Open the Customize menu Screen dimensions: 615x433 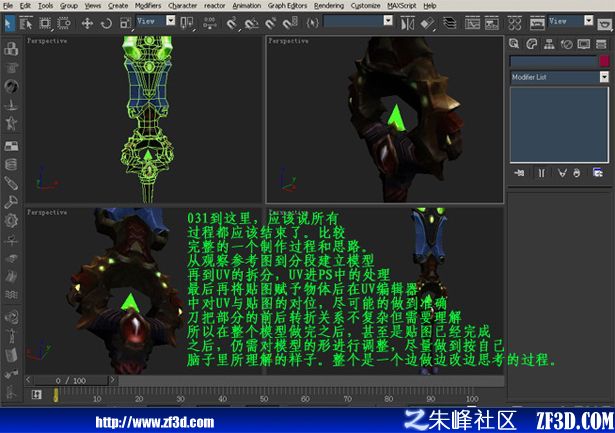(366, 6)
